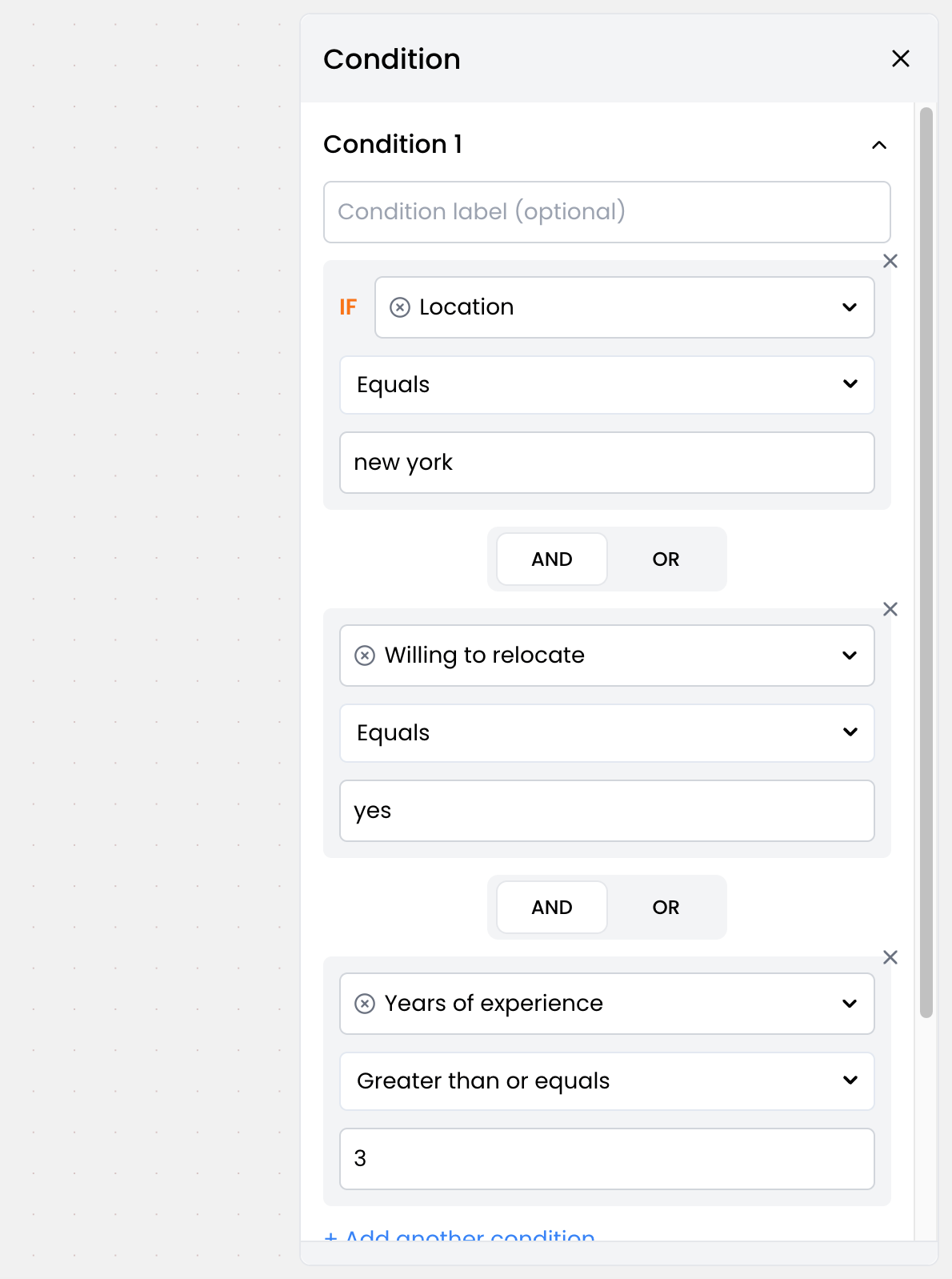Remove the Willing to relocate condition block

[x=890, y=609]
